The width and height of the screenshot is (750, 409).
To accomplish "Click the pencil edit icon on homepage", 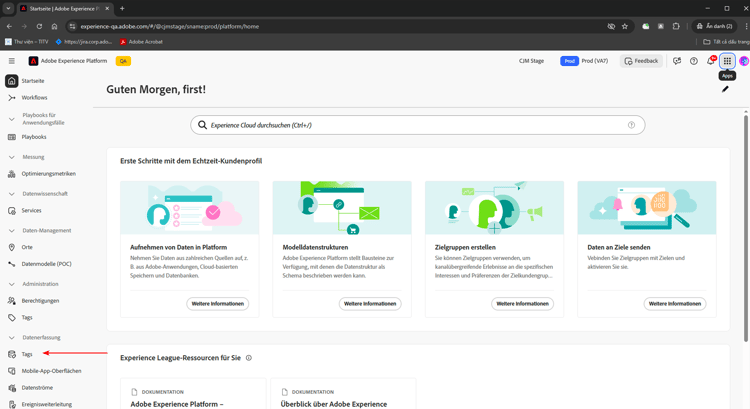I will (725, 89).
